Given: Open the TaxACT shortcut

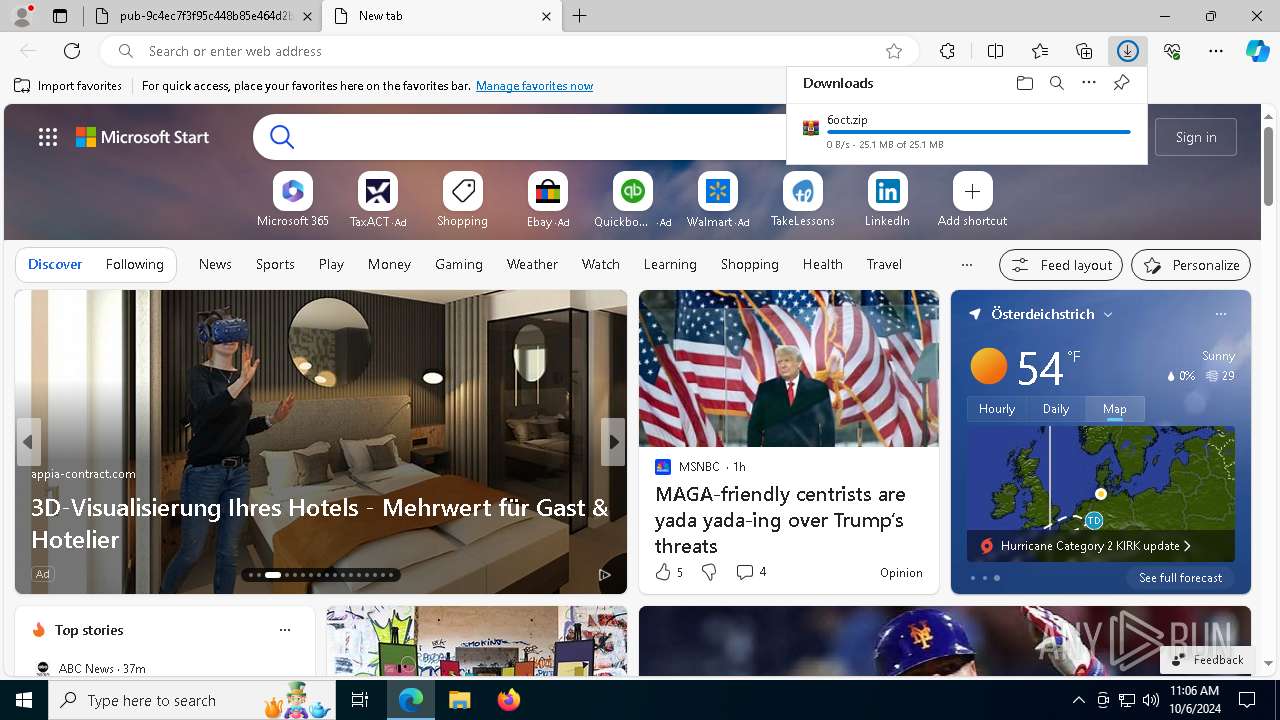Looking at the screenshot, I should pyautogui.click(x=378, y=200).
